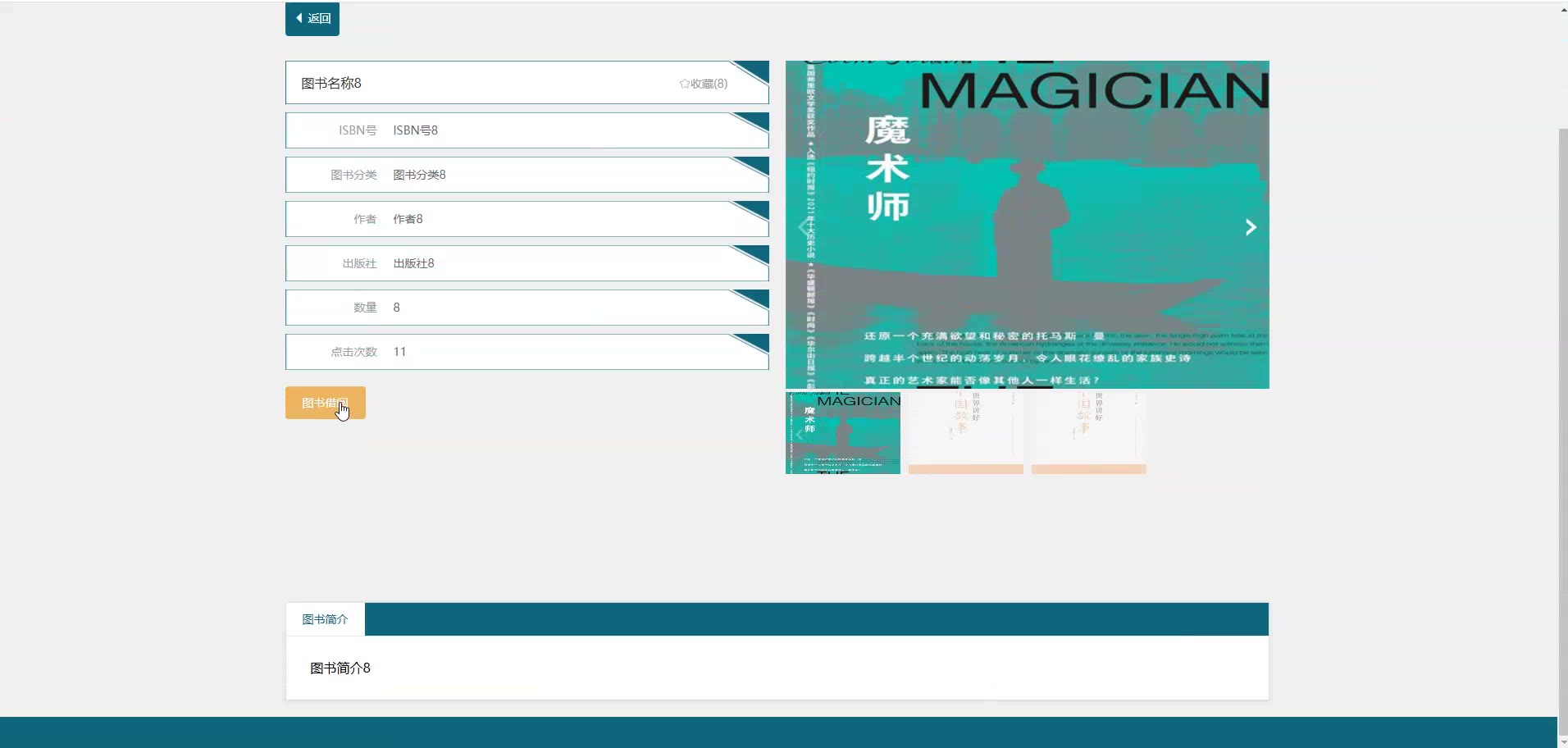Screen dimensions: 1568x748
Task: Click the author value 作者8
Action: pyautogui.click(x=408, y=219)
